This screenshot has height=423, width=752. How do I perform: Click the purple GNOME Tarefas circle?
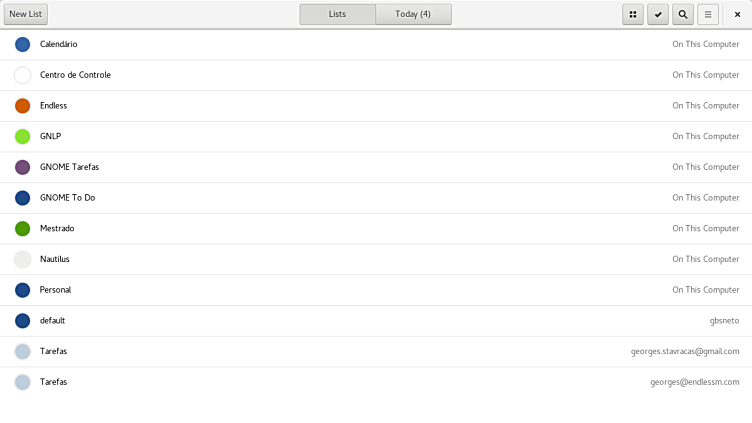tap(22, 167)
